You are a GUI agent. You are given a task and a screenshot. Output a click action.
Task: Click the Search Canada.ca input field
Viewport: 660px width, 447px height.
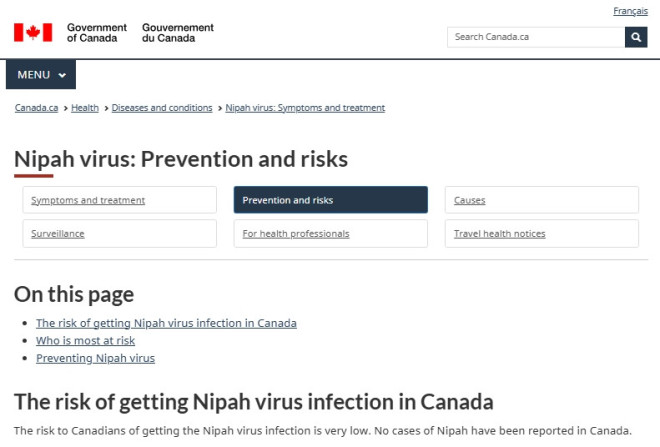[x=535, y=37]
